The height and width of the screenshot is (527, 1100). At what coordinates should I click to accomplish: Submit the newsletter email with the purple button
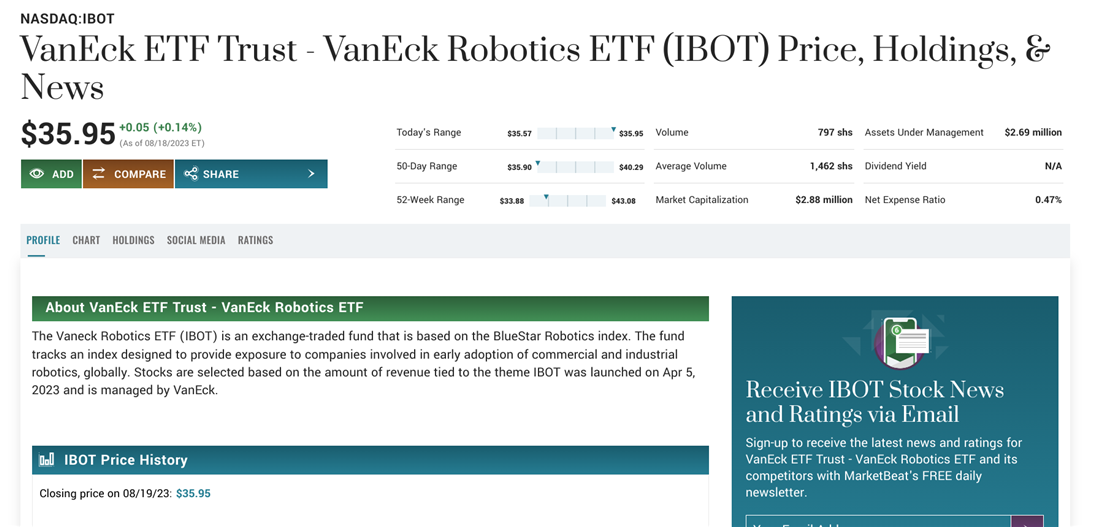tap(1027, 521)
